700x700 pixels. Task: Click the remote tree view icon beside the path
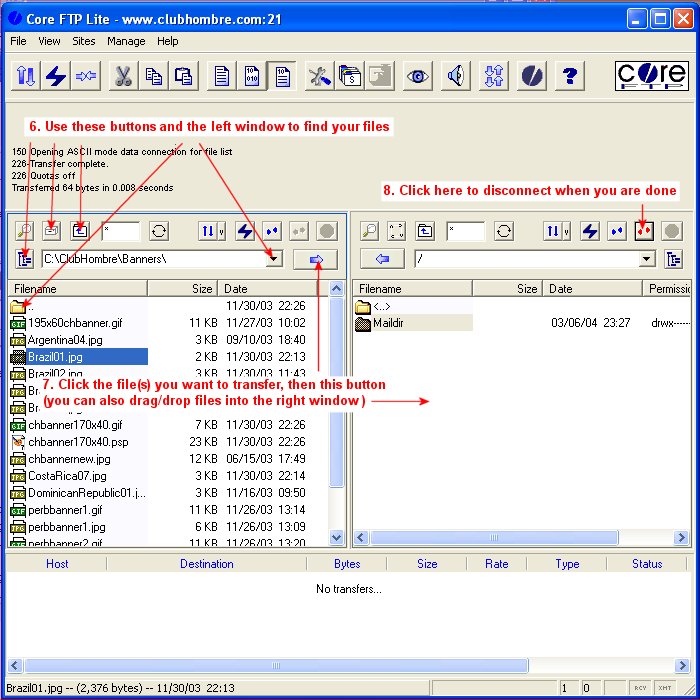pos(673,259)
